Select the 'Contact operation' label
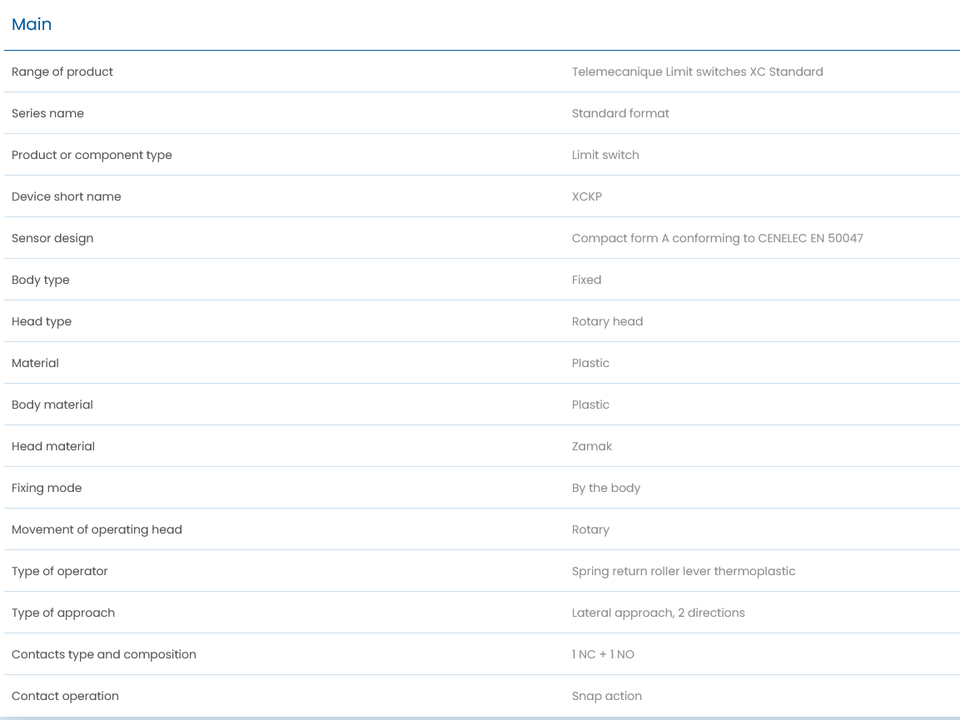The height and width of the screenshot is (720, 960). coord(65,696)
